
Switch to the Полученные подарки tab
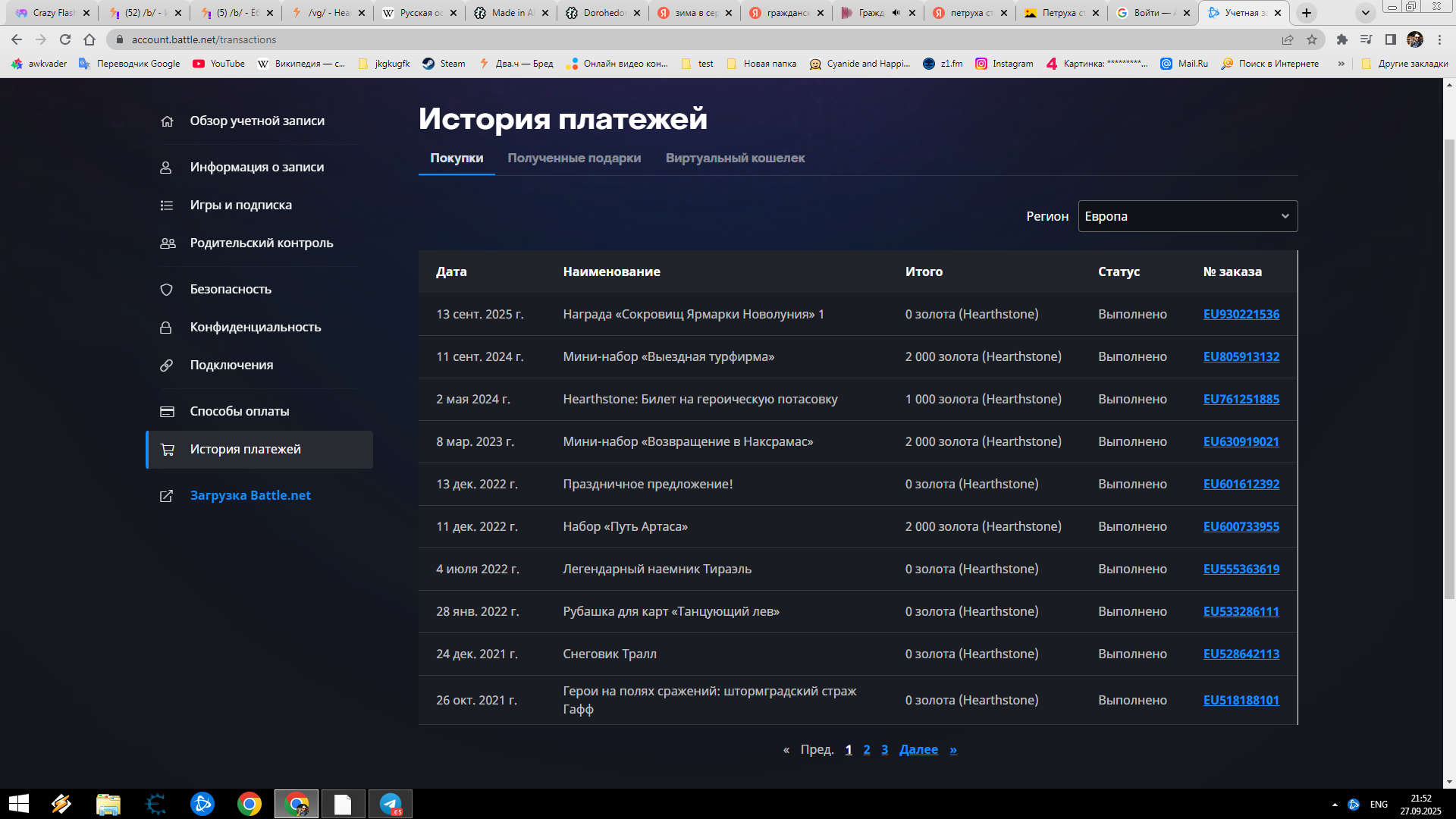[574, 158]
